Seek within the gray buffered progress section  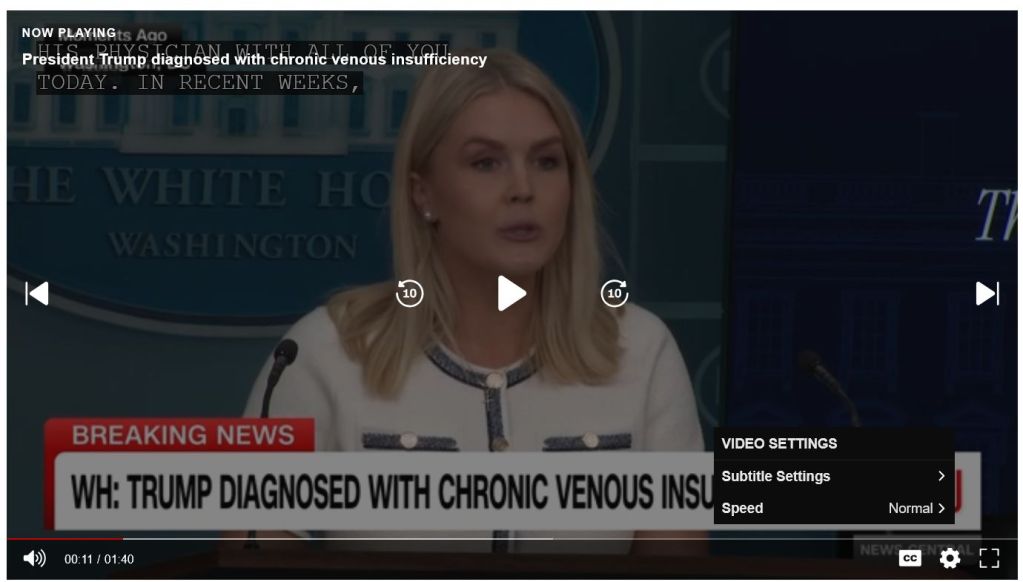click(338, 539)
